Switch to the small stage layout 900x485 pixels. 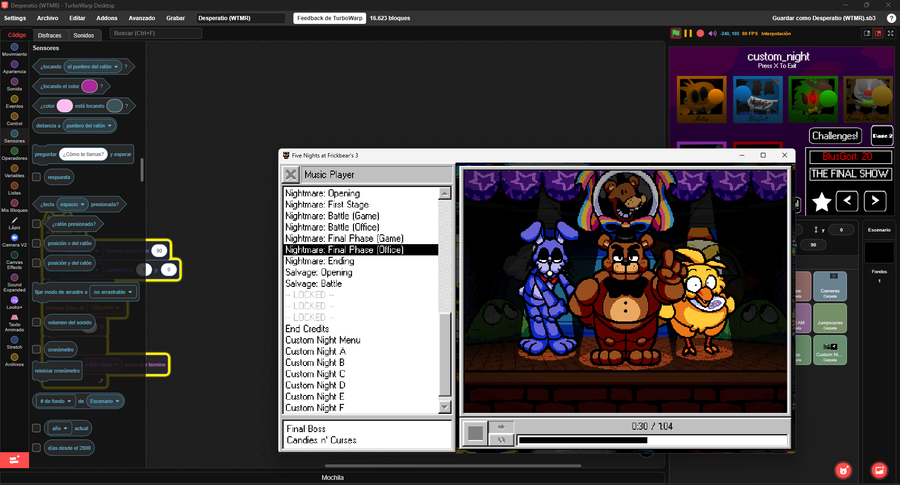tap(867, 33)
